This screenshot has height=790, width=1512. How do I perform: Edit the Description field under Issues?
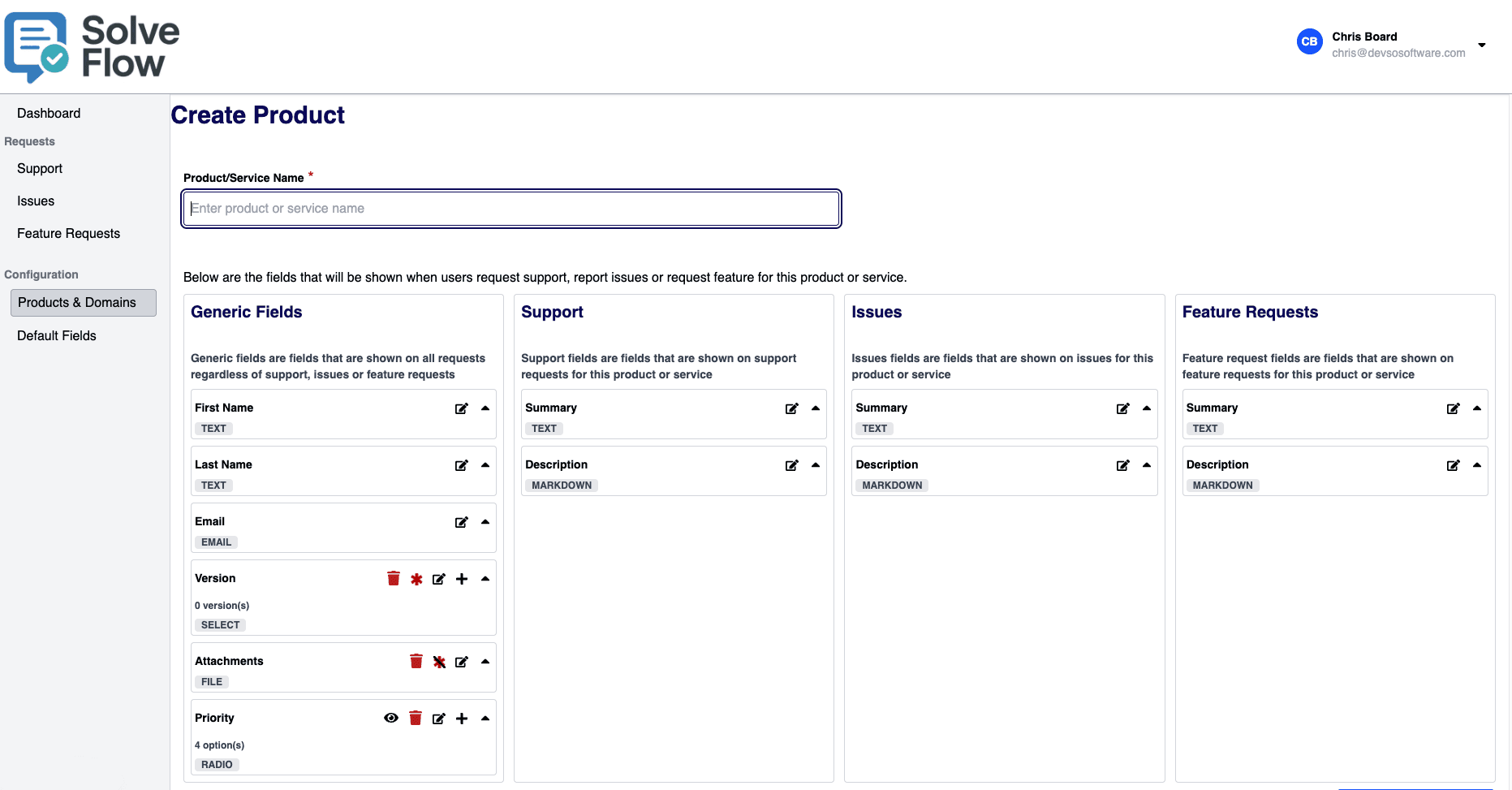pyautogui.click(x=1122, y=465)
